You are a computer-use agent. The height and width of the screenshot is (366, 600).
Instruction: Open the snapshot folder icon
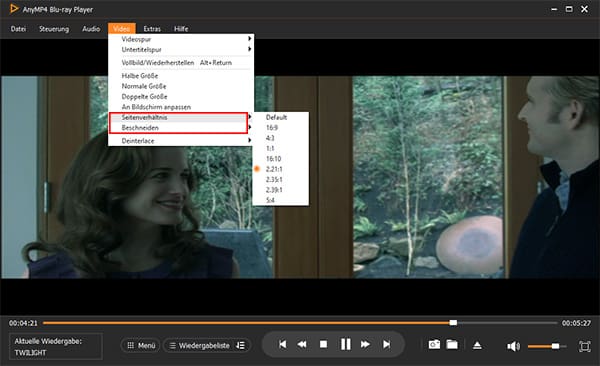coord(452,345)
